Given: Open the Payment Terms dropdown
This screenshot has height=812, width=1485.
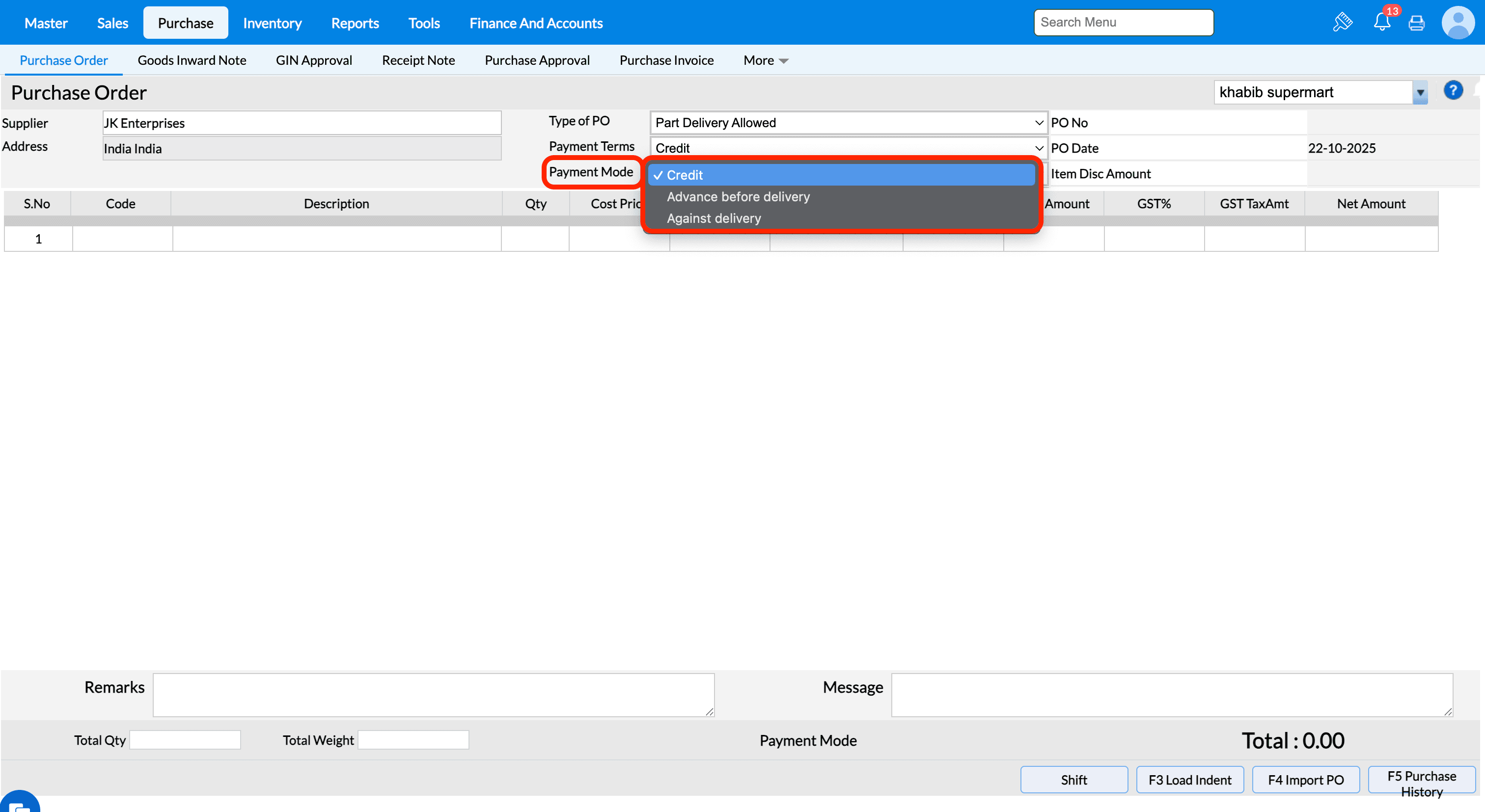Looking at the screenshot, I should (848, 148).
